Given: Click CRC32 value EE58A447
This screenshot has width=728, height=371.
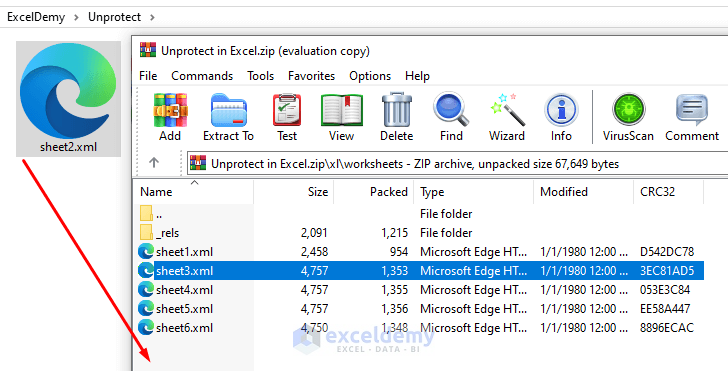Looking at the screenshot, I should 665,309.
